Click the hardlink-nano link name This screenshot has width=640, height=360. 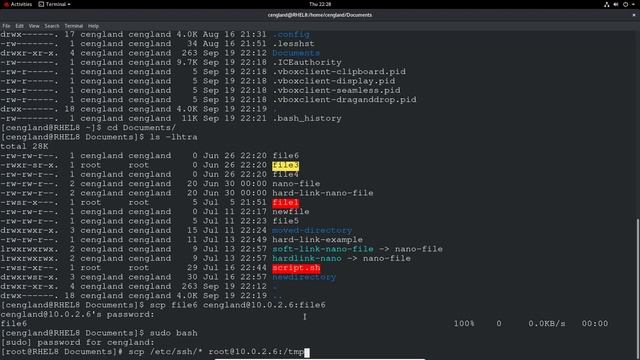tap(307, 258)
